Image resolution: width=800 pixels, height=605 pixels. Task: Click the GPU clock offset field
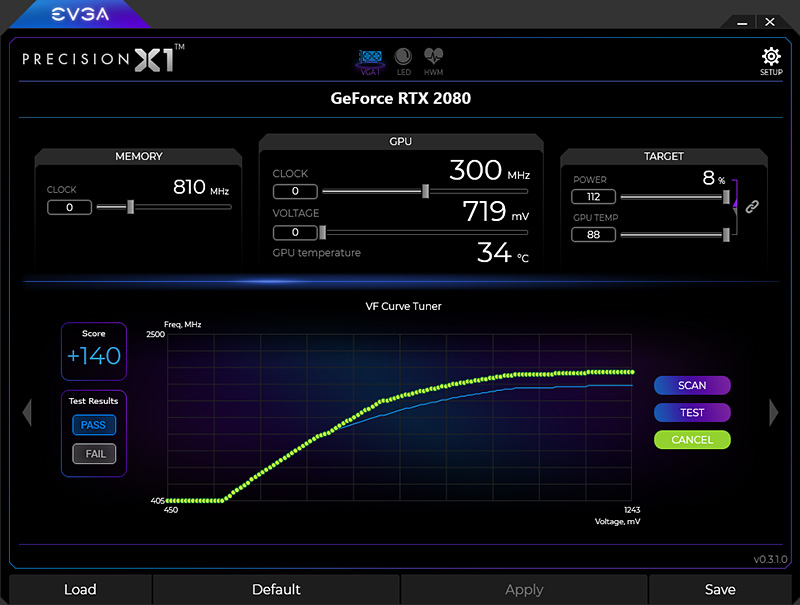[295, 191]
